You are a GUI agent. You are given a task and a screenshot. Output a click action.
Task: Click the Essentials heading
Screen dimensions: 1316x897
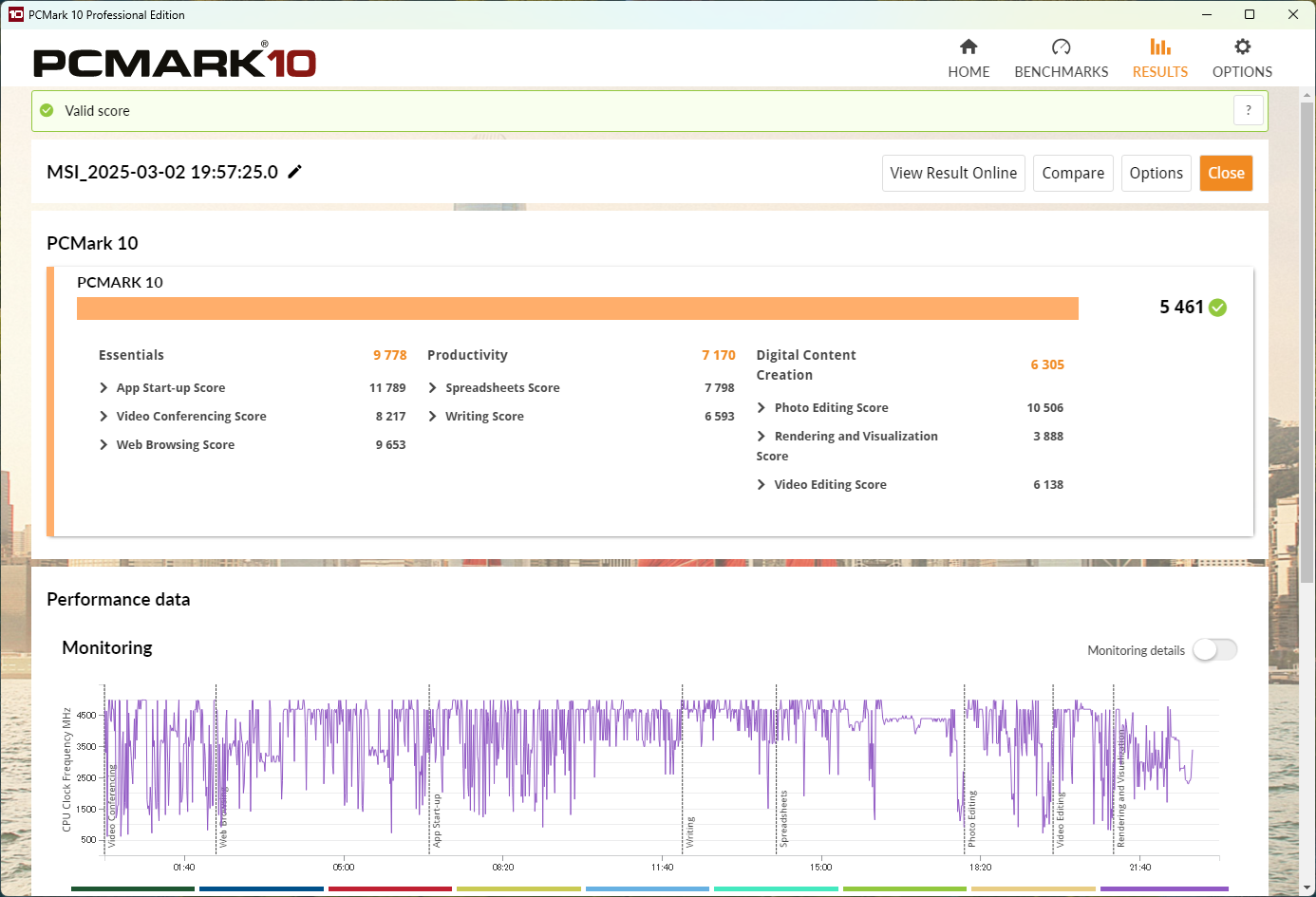pyautogui.click(x=131, y=355)
